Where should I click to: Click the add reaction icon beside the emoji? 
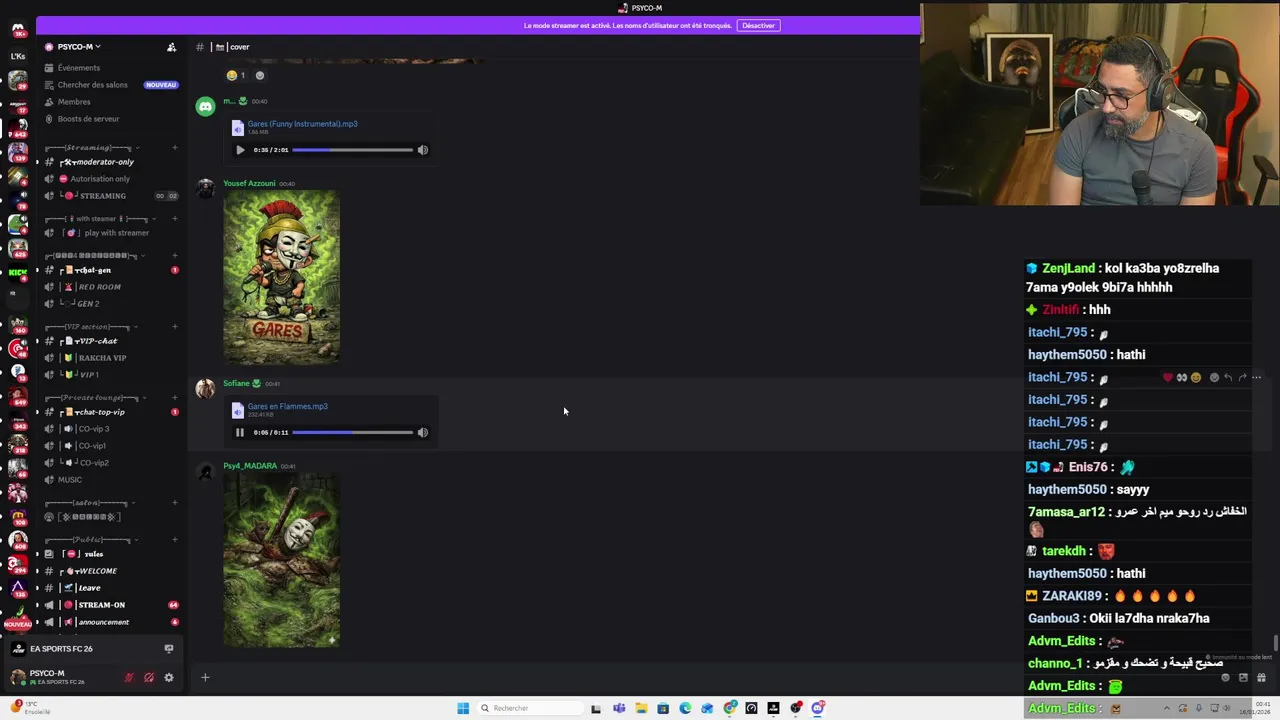click(x=260, y=75)
